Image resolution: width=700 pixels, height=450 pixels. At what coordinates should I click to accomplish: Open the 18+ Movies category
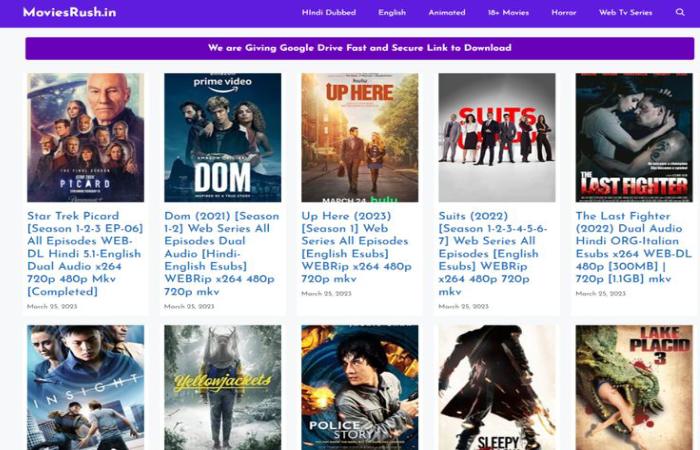click(x=508, y=13)
